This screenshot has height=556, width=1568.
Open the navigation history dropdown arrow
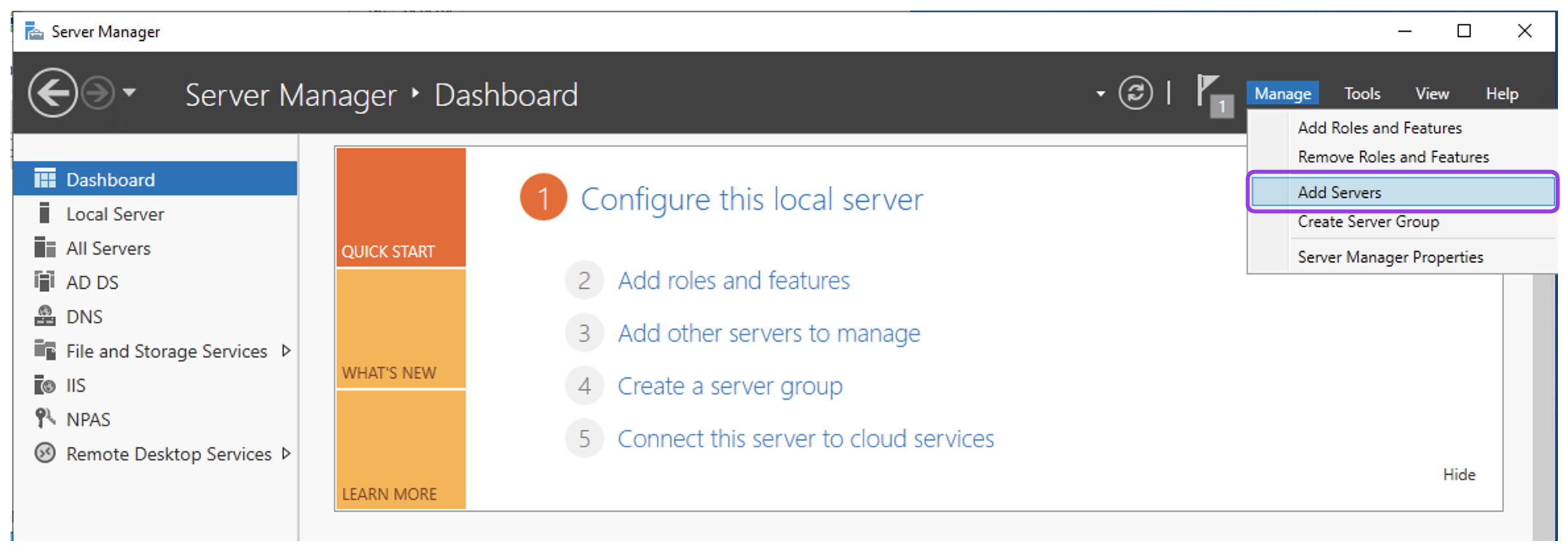pos(129,93)
